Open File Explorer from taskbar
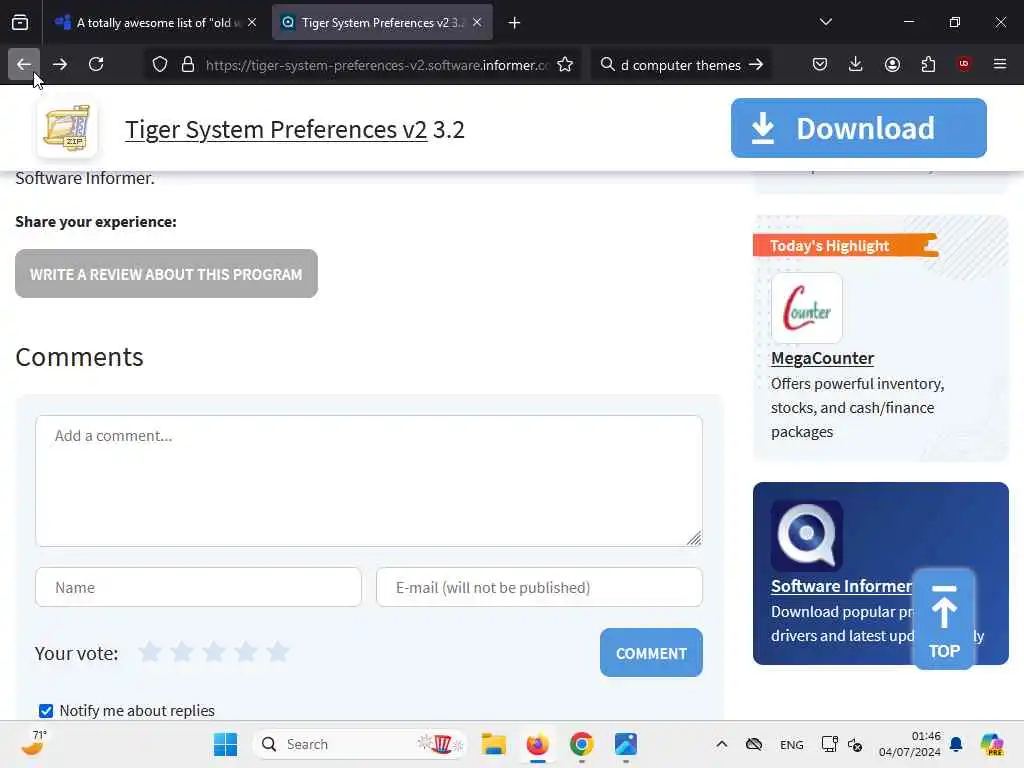The width and height of the screenshot is (1024, 768). pos(494,744)
